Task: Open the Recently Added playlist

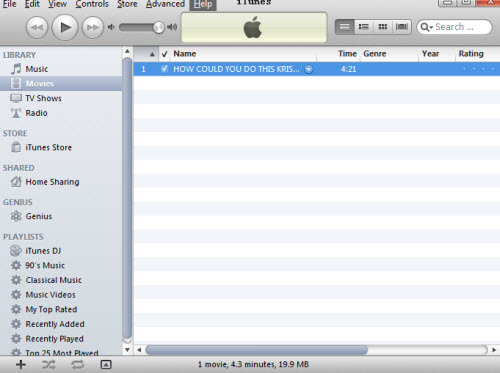Action: [61, 324]
